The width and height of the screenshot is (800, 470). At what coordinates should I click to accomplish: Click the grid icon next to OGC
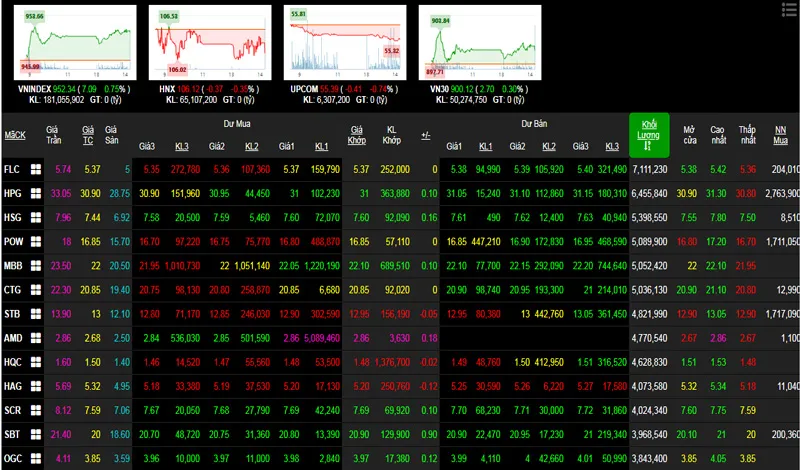[x=36, y=458]
